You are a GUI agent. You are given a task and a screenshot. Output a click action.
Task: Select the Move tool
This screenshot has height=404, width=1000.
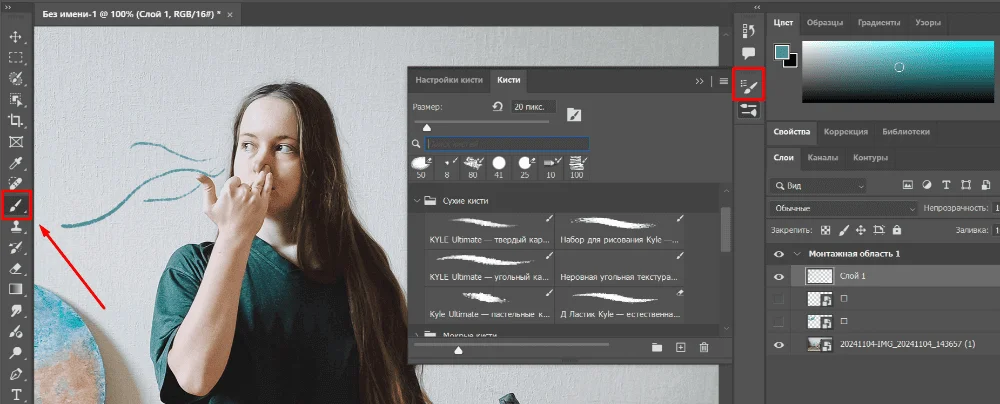click(16, 37)
